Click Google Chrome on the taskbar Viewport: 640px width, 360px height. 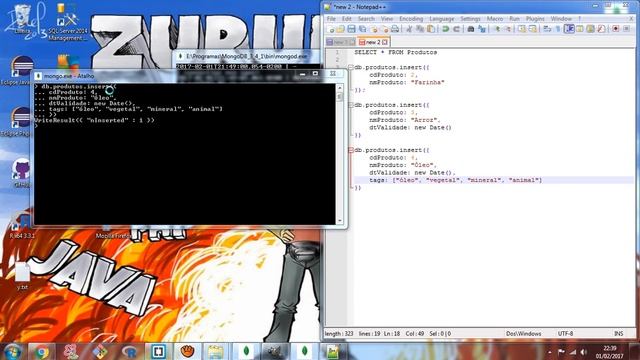pyautogui.click(x=41, y=352)
